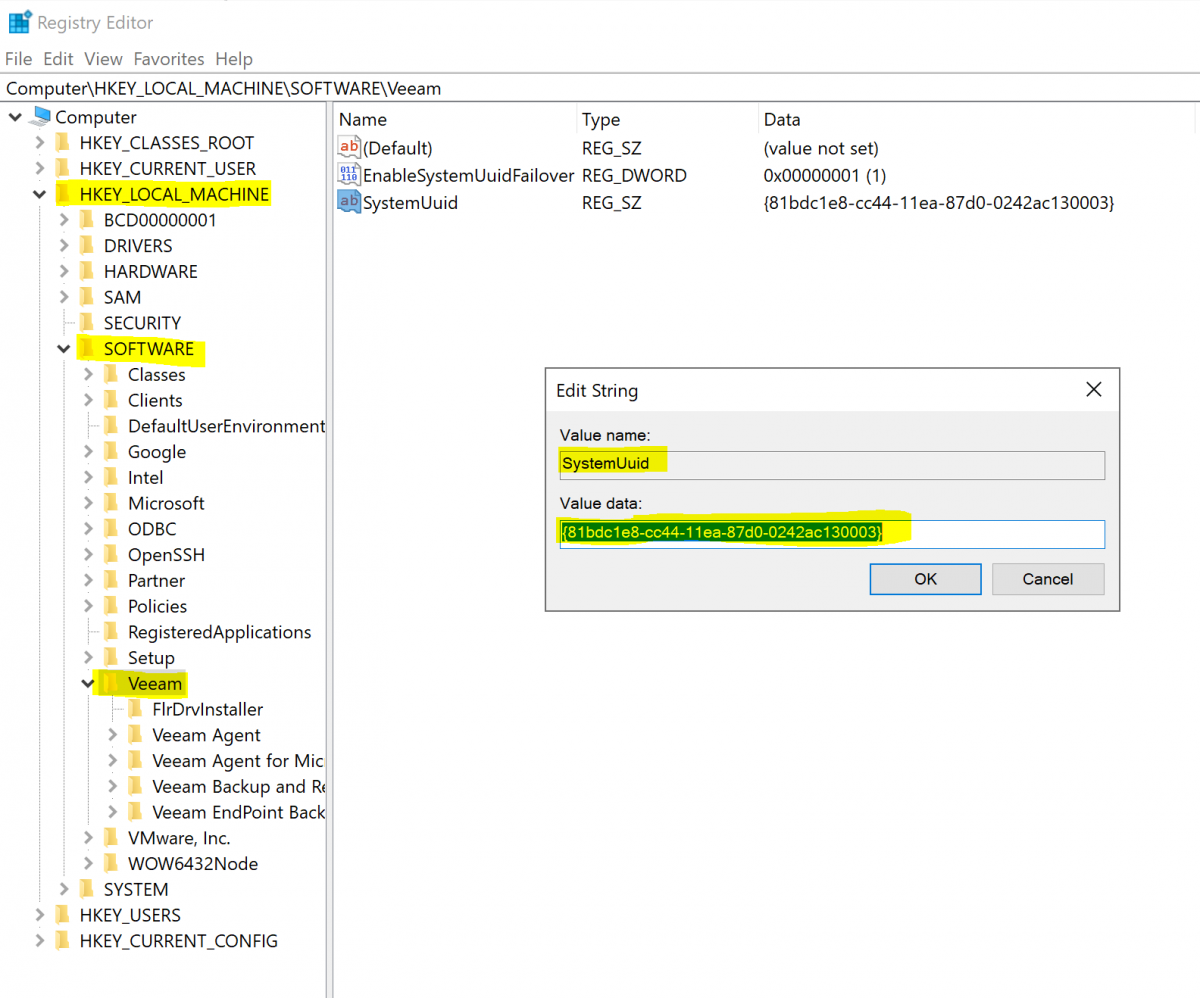This screenshot has height=998, width=1200.
Task: Select the (Default) value string icon
Action: 349,147
